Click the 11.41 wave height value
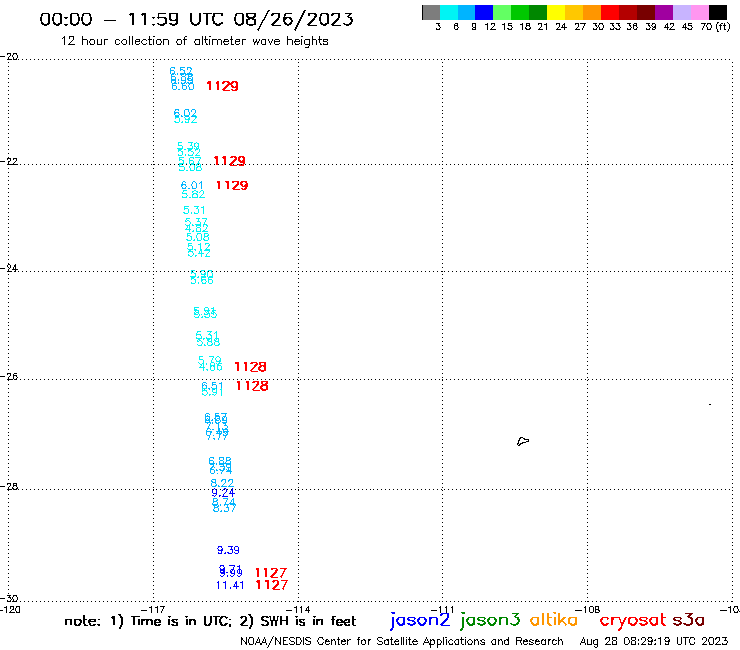The height and width of the screenshot is (650, 740). click(230, 585)
